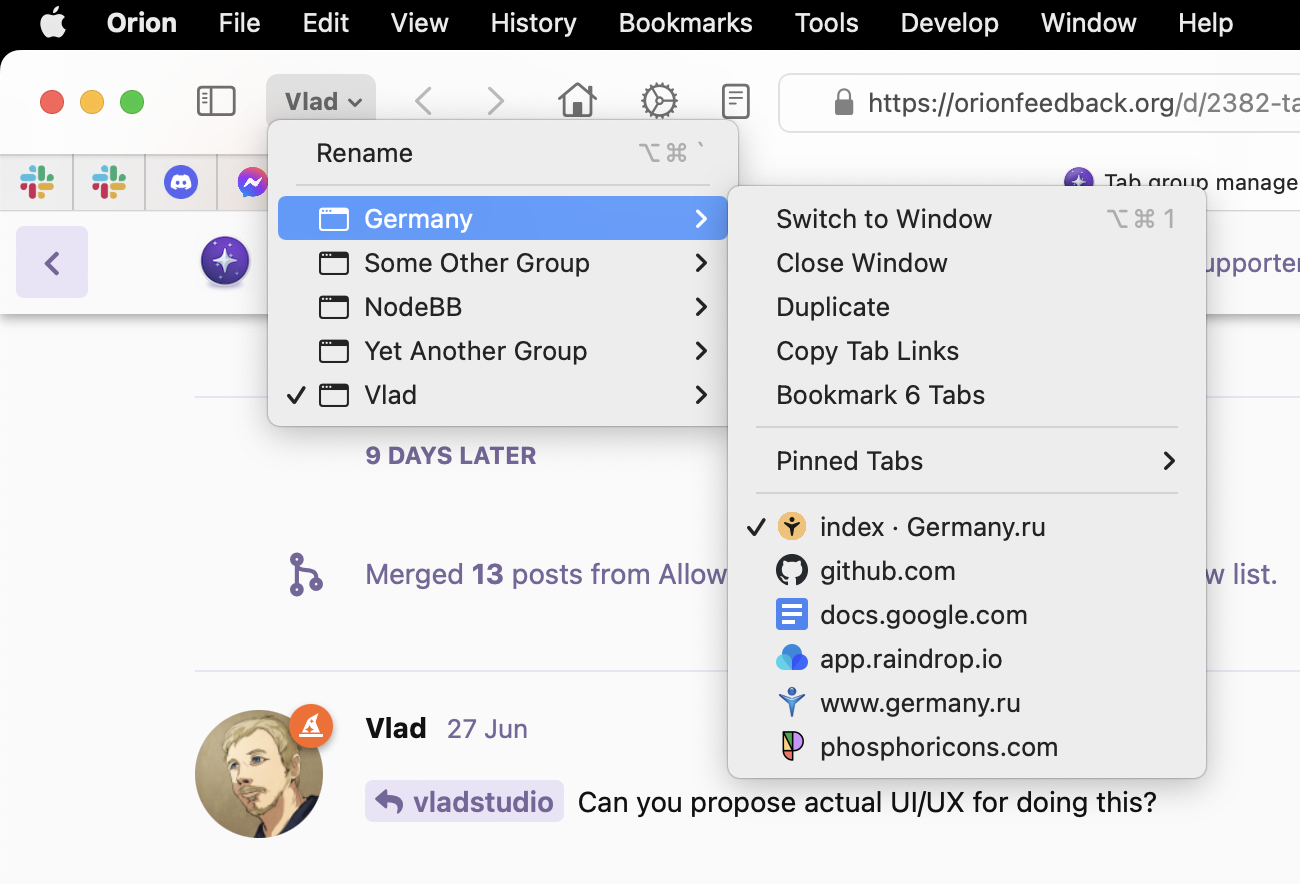The height and width of the screenshot is (884, 1300).
Task: Open Reader mode page icon
Action: point(736,101)
